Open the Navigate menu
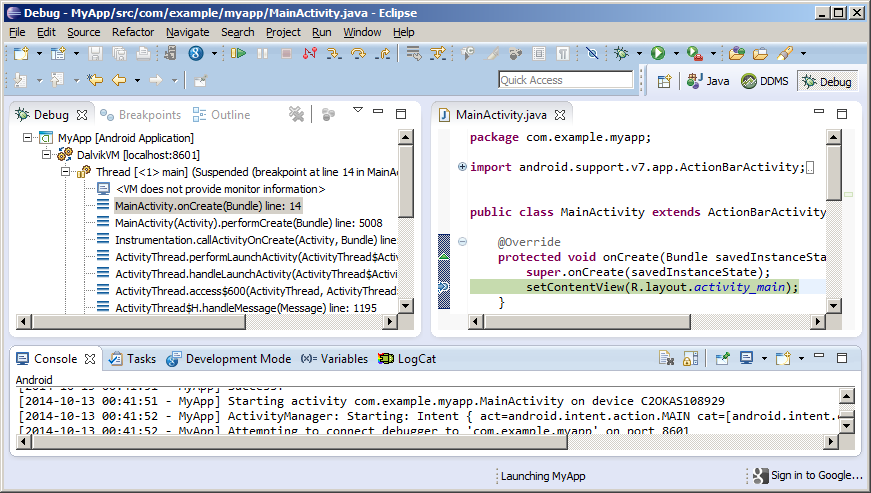The height and width of the screenshot is (493, 871). [x=188, y=32]
